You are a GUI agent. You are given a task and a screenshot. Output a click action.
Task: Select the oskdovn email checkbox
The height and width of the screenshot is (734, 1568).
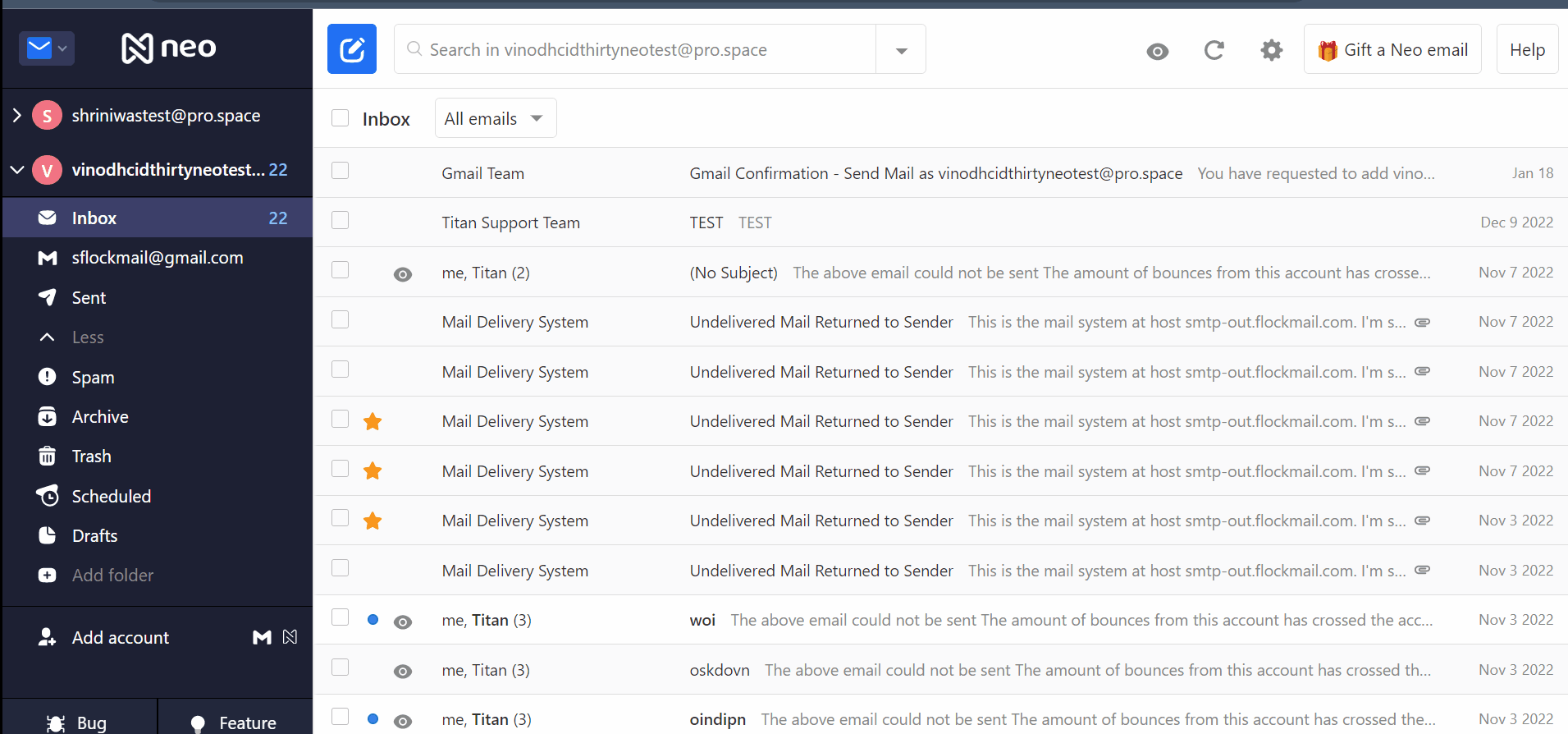[x=340, y=667]
